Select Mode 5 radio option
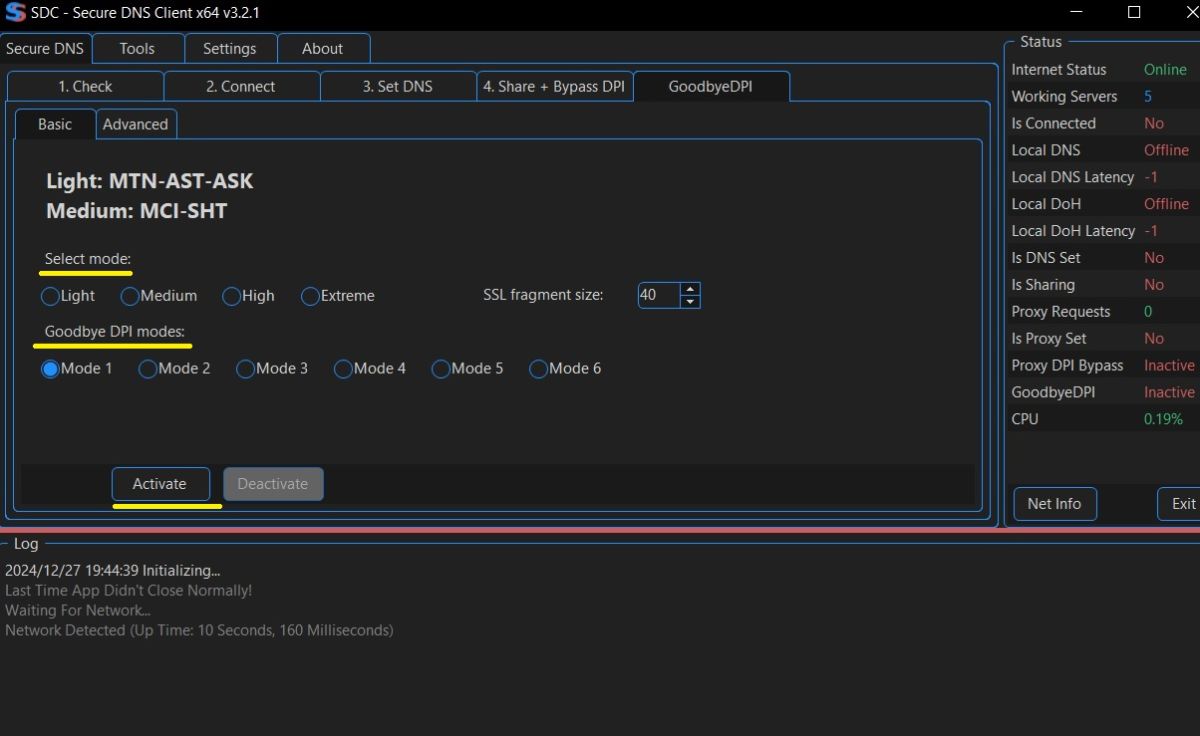 coord(441,369)
